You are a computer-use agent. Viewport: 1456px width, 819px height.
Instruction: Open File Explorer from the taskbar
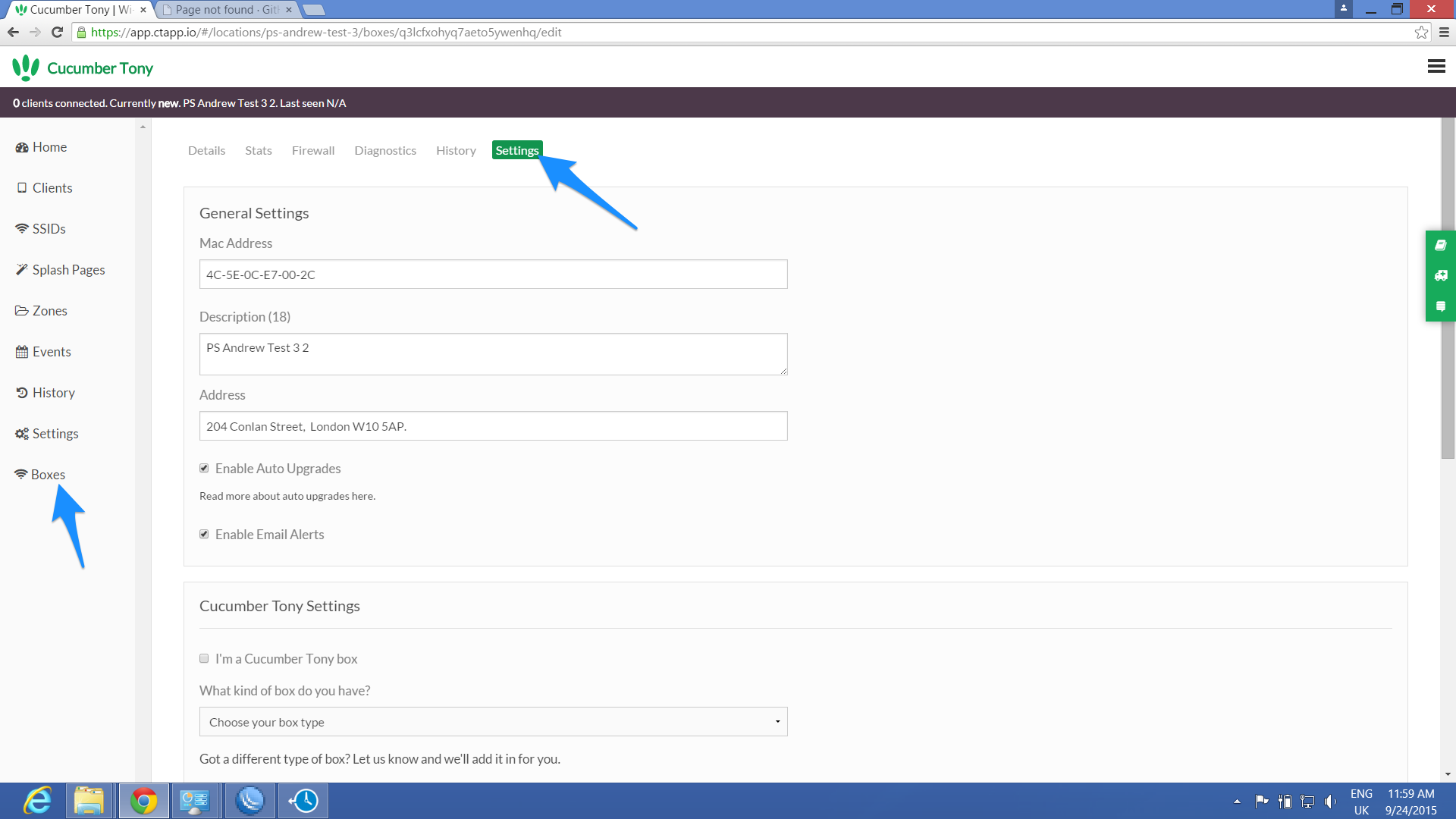(x=89, y=801)
